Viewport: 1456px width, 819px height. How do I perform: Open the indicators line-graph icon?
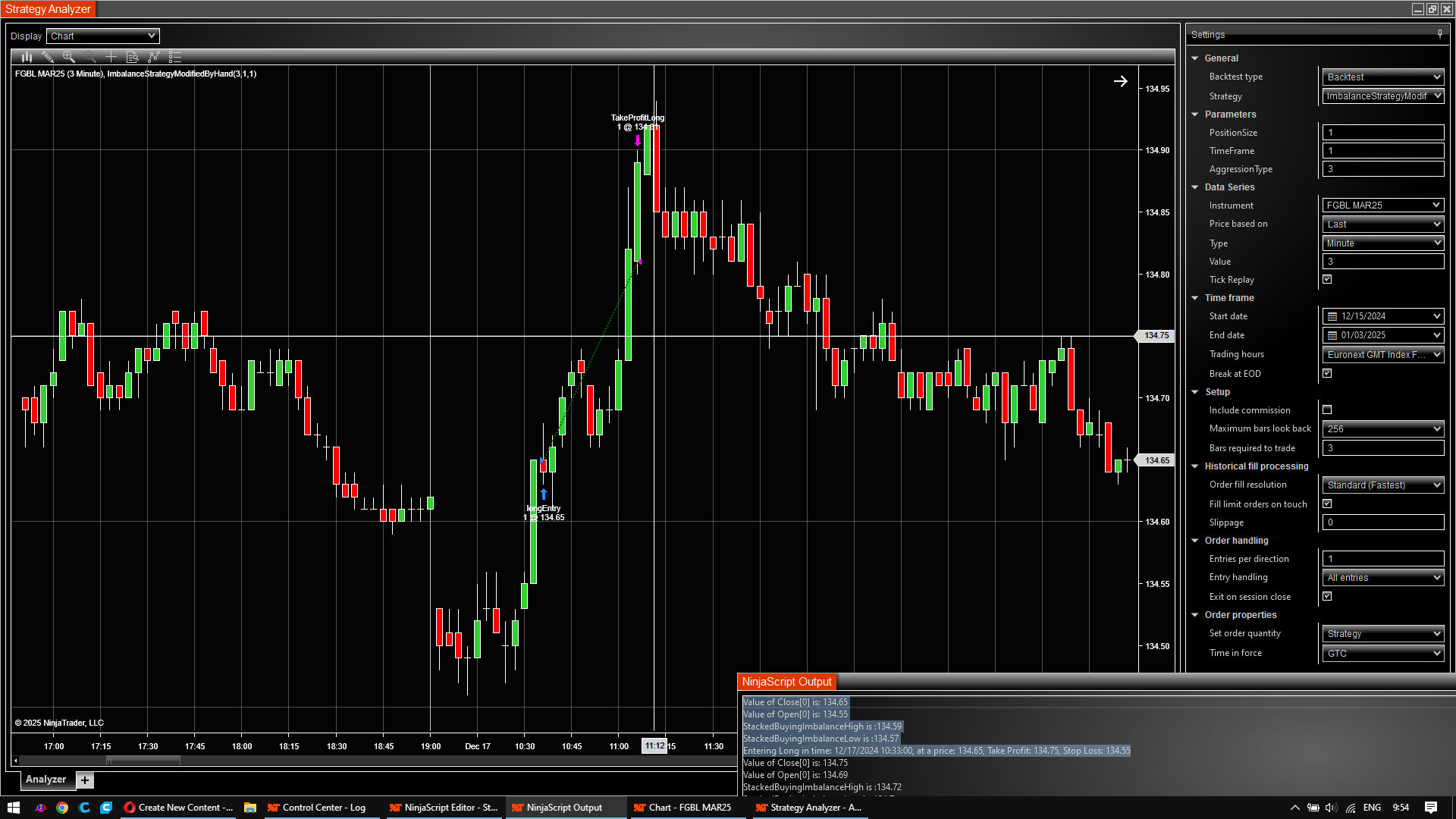click(x=153, y=57)
